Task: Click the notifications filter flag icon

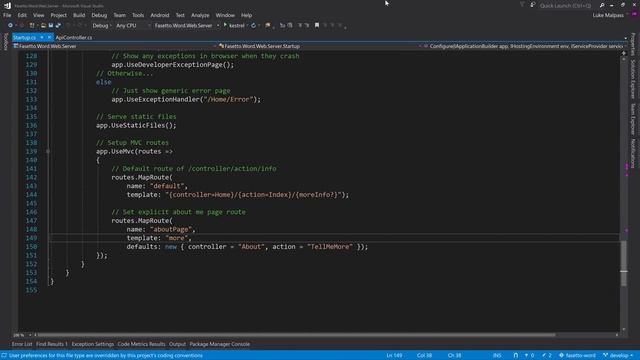Action: [x=522, y=5]
